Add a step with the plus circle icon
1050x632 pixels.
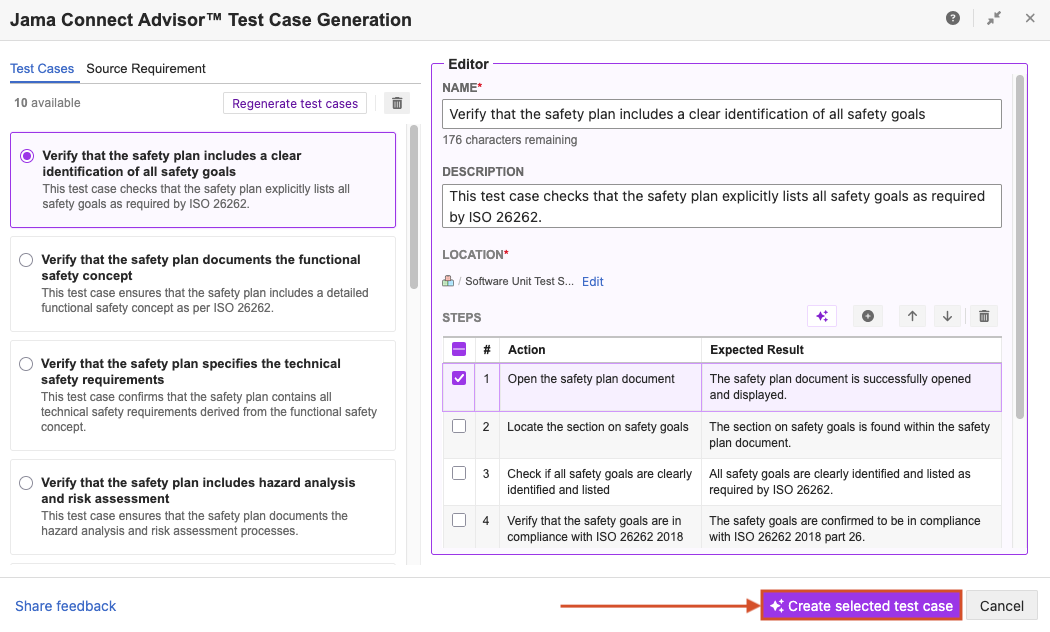(x=867, y=316)
